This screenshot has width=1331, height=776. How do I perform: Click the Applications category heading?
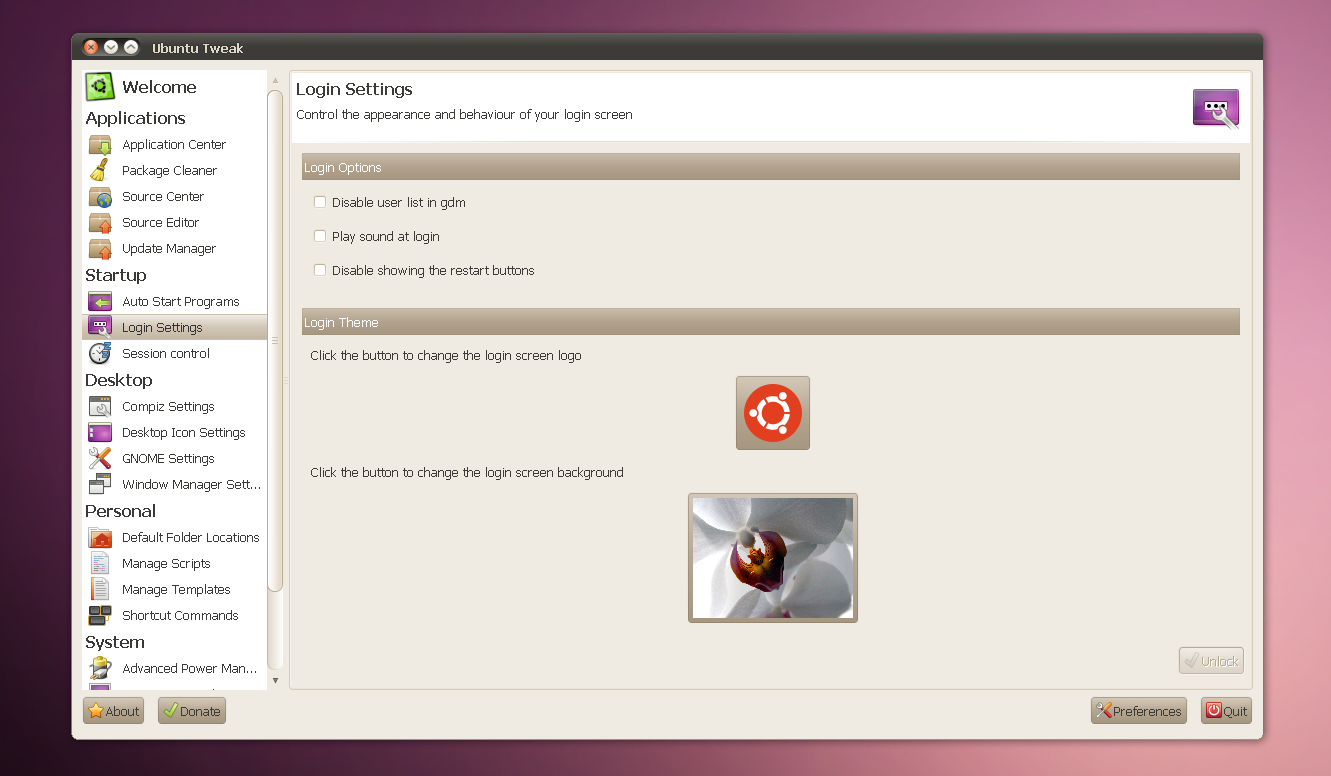point(135,118)
